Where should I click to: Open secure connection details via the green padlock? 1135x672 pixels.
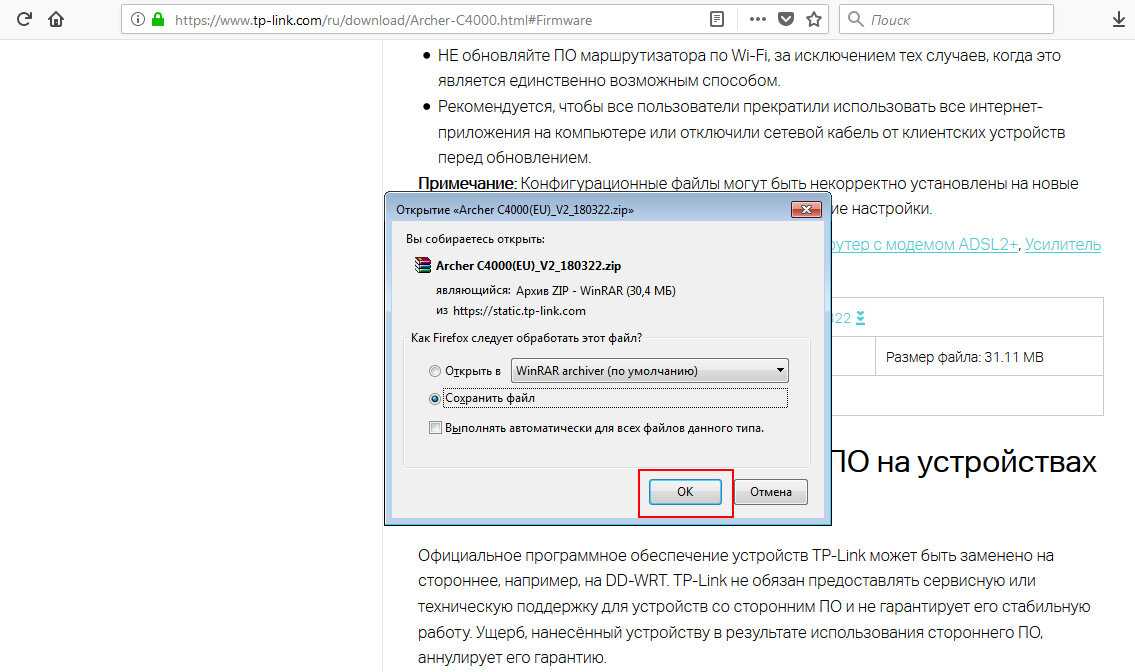[x=158, y=20]
